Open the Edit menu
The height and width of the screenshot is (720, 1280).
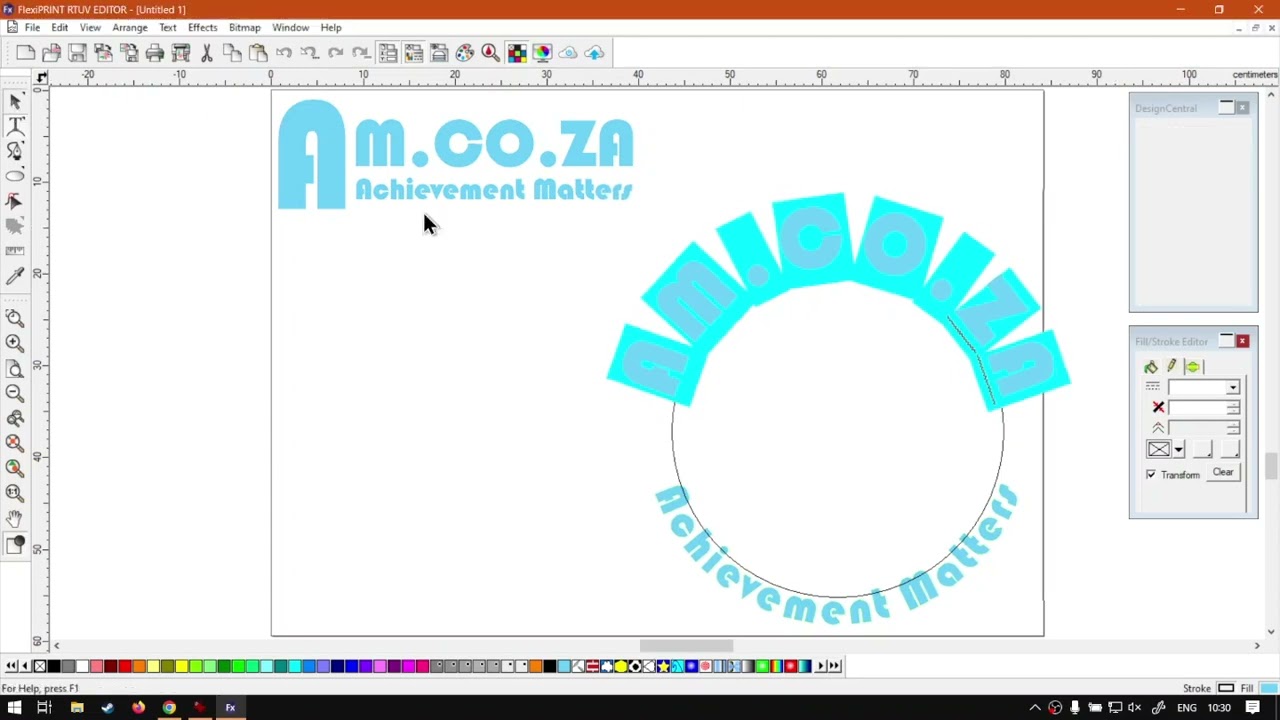coord(60,27)
